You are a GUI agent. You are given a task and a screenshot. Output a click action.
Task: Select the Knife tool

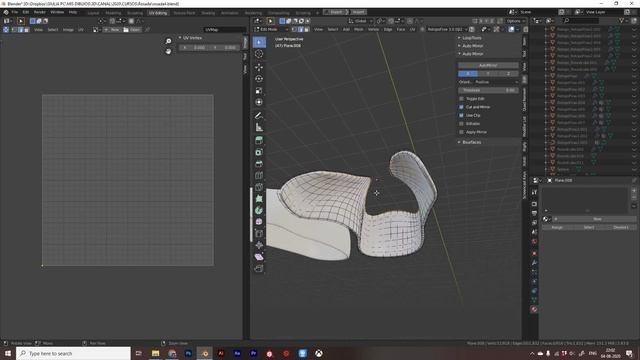(259, 187)
